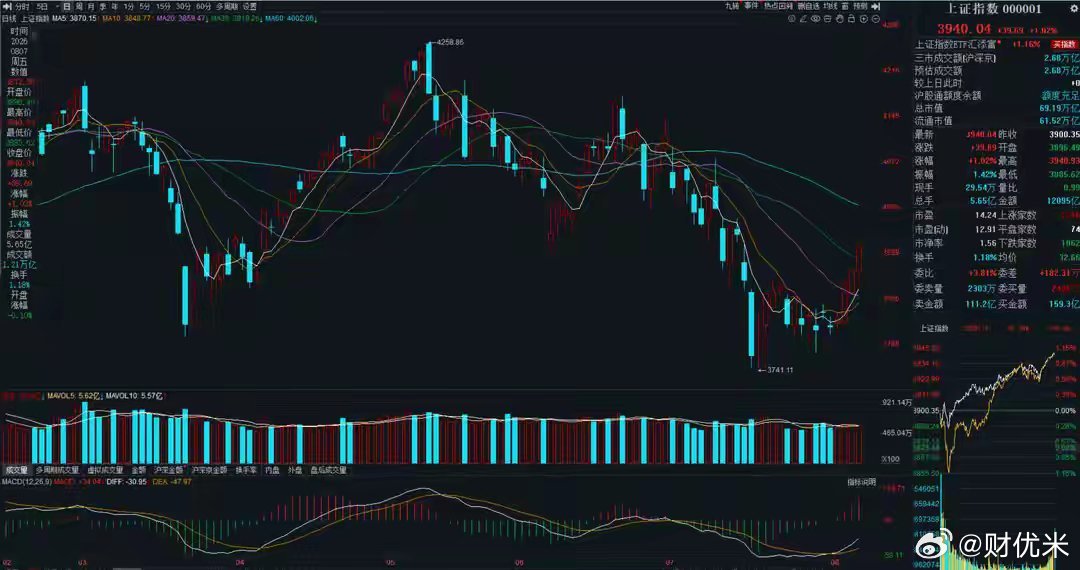
Task: Click the zoom-in plus circle icon
Action: 864,19
